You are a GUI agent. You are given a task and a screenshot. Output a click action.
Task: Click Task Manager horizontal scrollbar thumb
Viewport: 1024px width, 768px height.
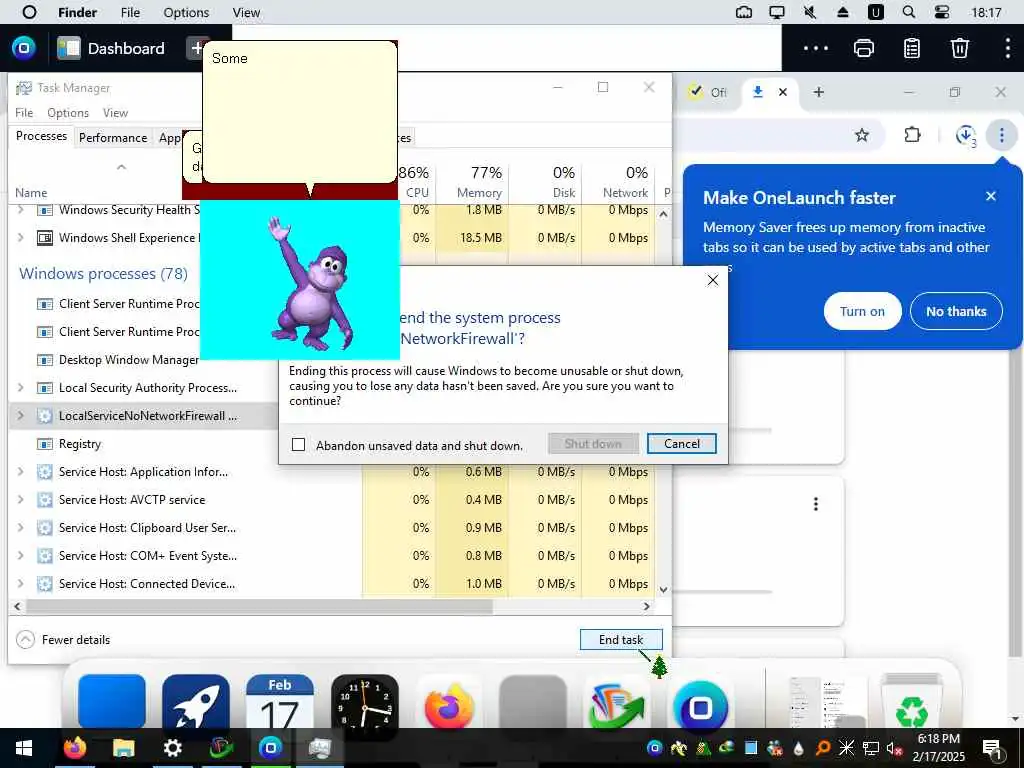tap(259, 606)
